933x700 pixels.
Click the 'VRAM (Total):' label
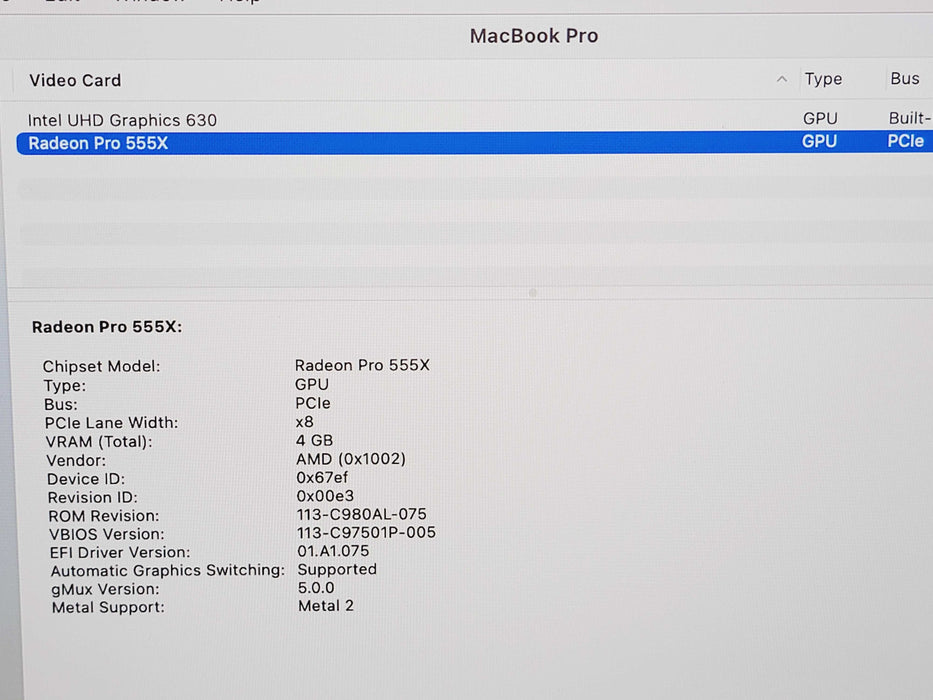(99, 442)
